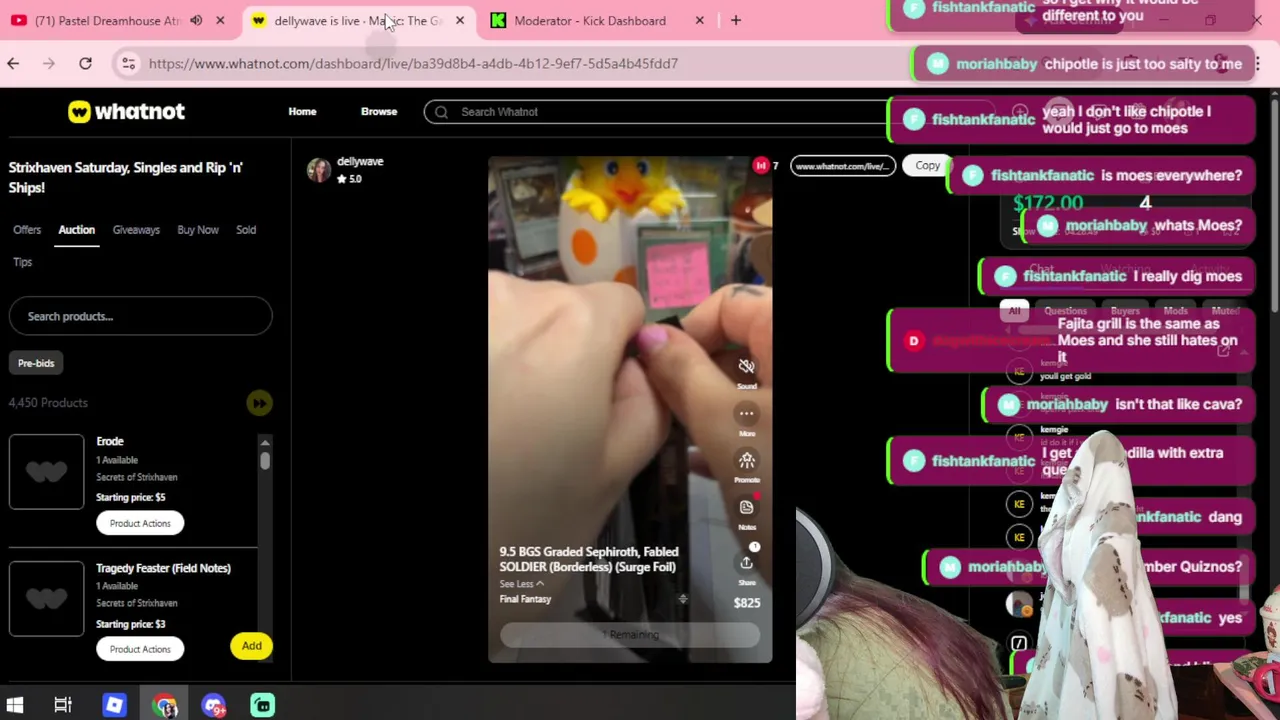
Task: Open the More options icon on stream
Action: 746,413
